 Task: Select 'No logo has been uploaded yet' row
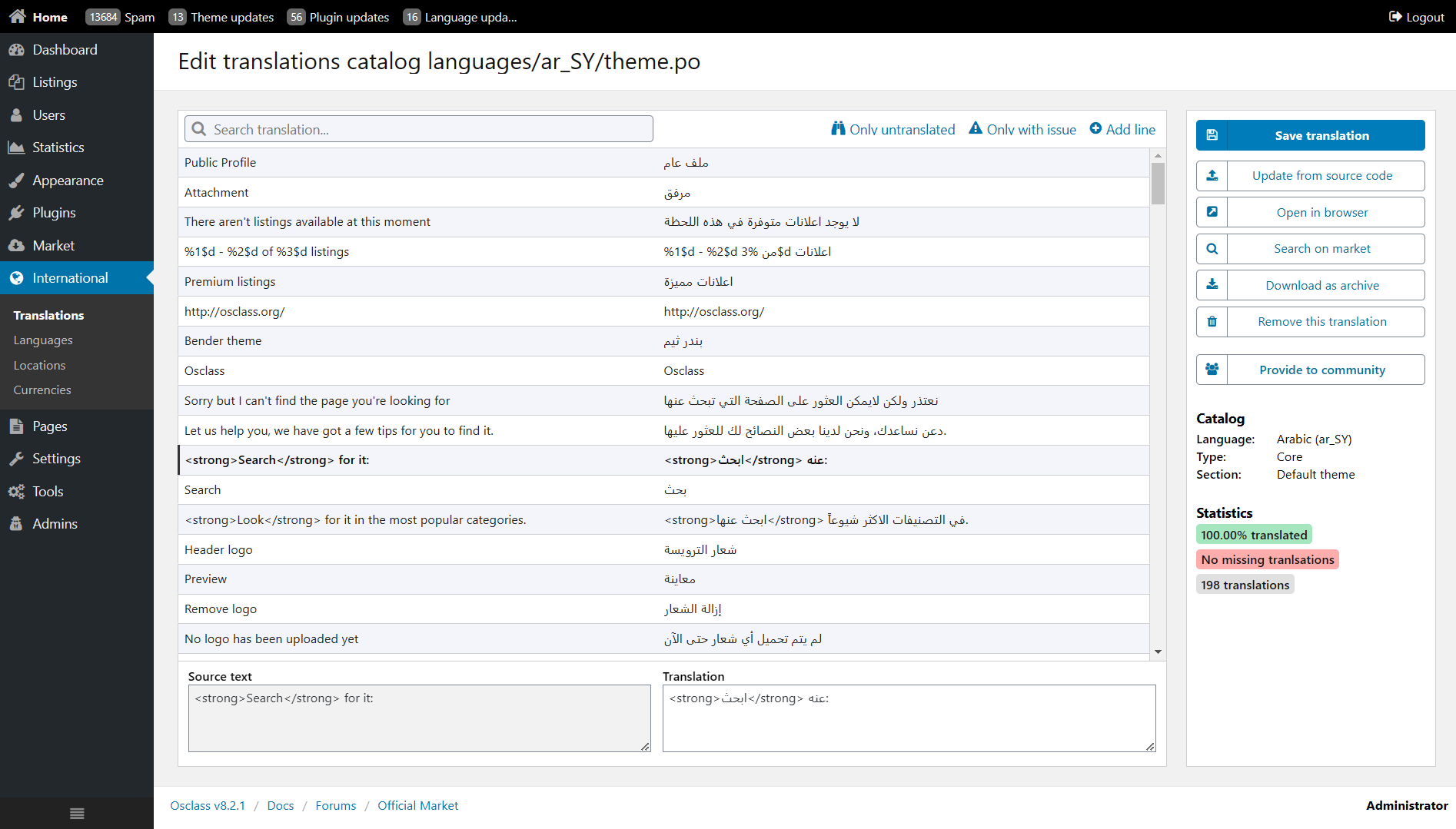(663, 639)
